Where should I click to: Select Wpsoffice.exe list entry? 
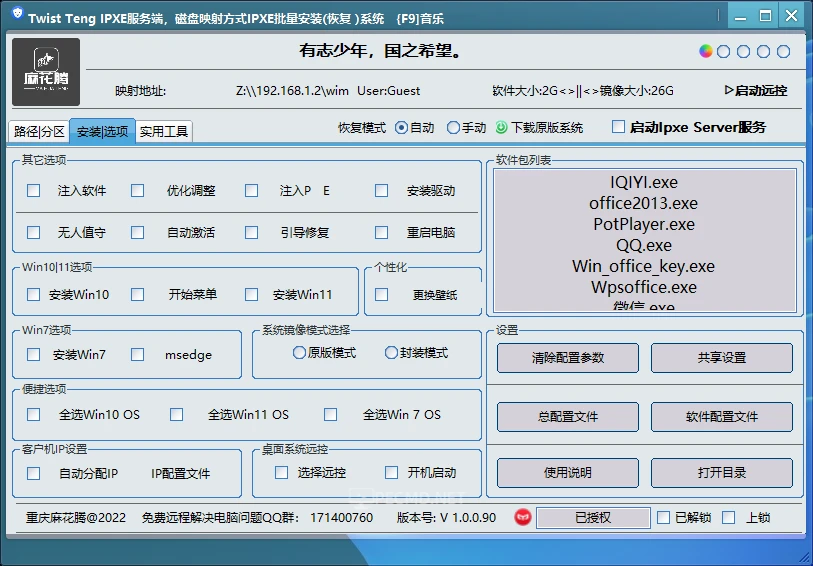(644, 287)
